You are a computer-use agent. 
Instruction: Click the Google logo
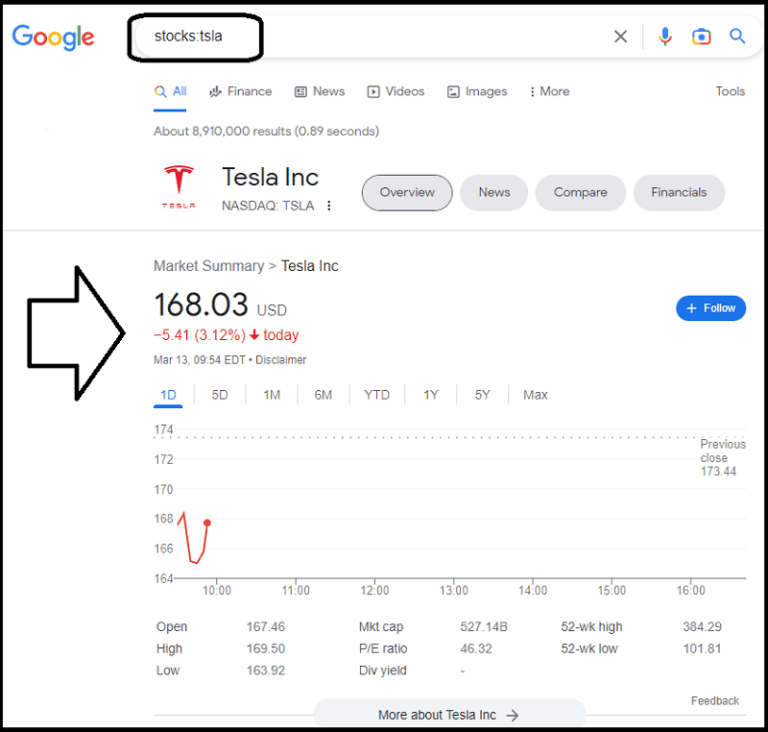coord(53,37)
